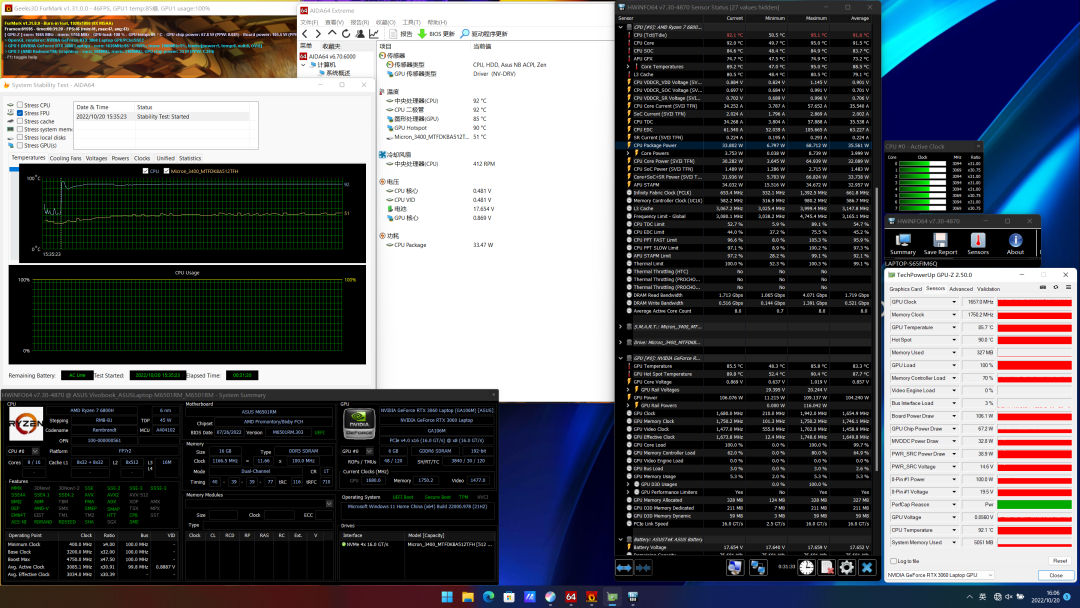Click expand-columns double arrow in sensor status

624,567
